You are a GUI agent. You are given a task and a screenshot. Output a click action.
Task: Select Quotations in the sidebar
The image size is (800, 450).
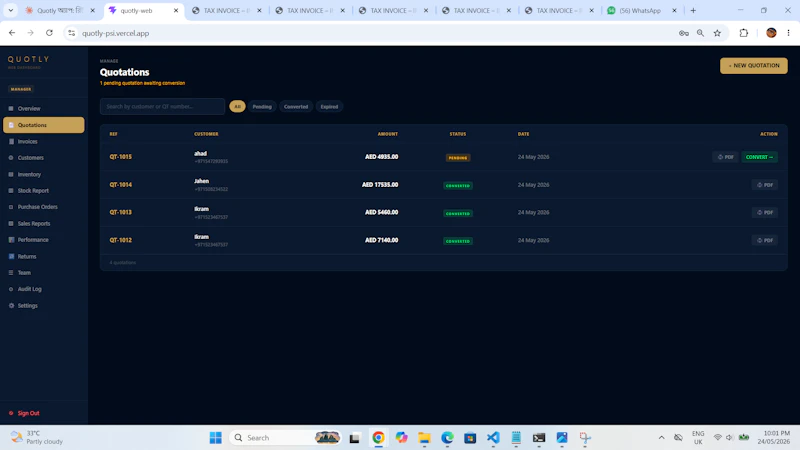pos(44,125)
